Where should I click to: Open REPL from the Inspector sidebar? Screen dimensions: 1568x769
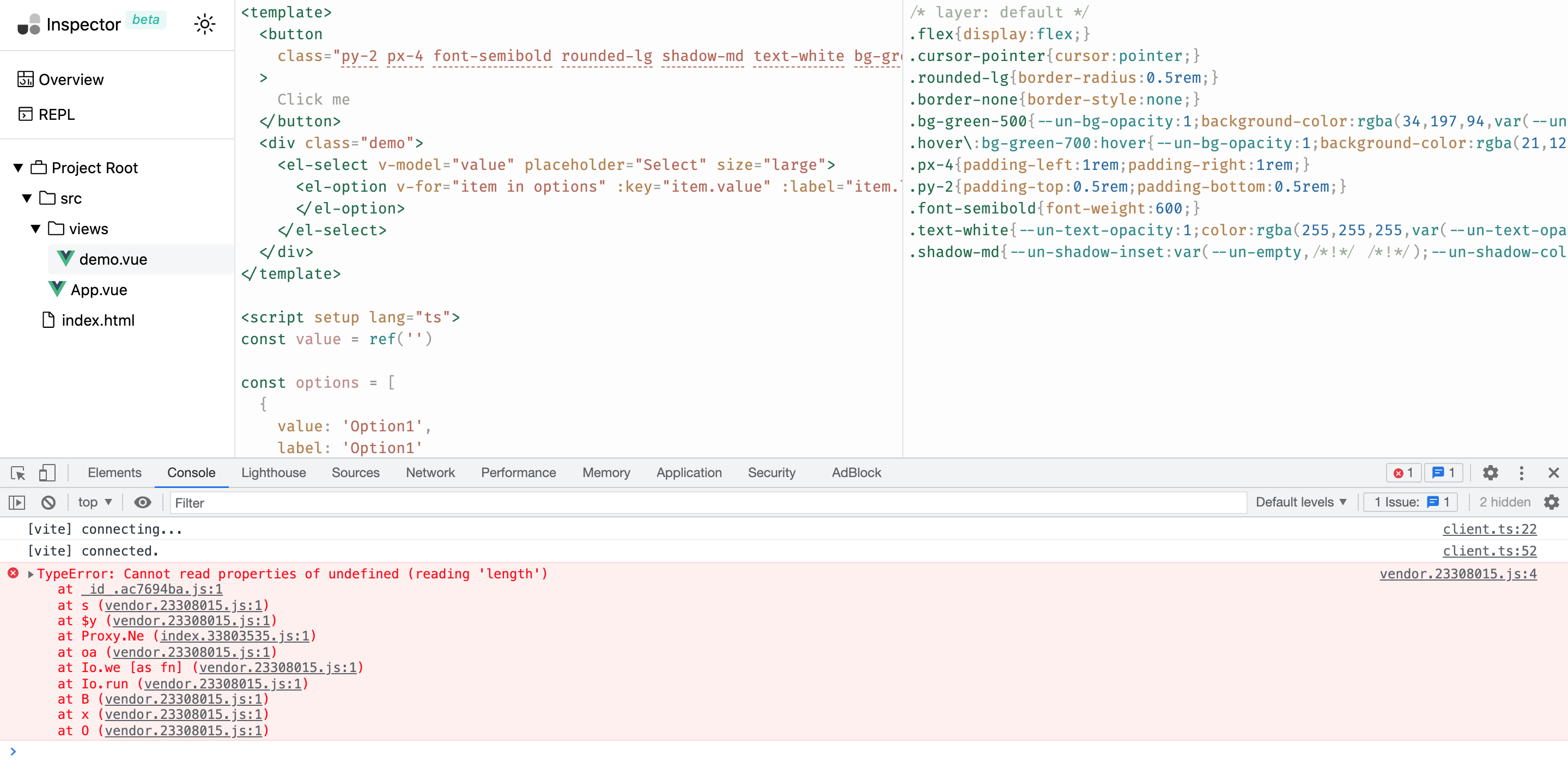[57, 114]
